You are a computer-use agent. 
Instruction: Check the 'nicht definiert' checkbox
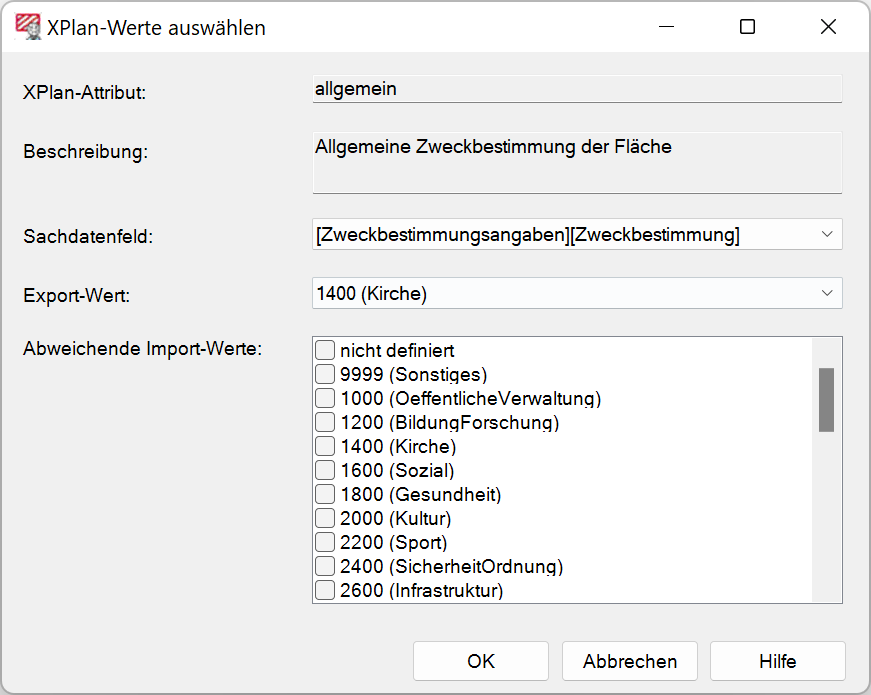325,351
